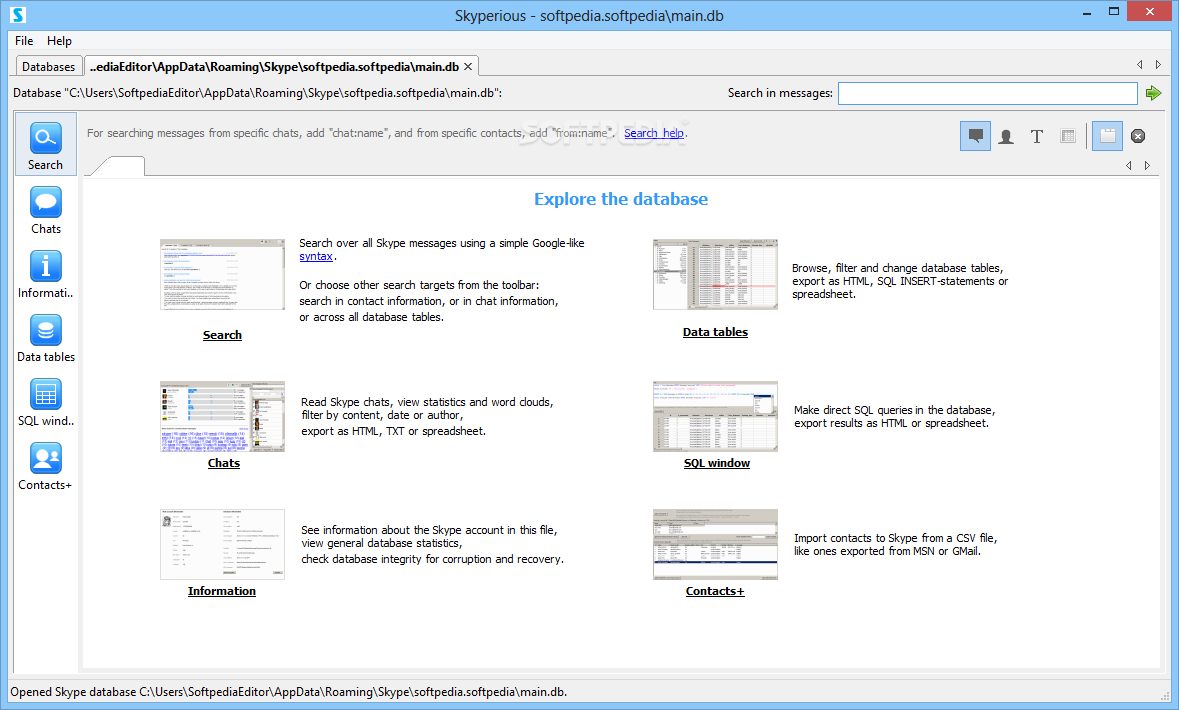Viewport: 1179px width, 710px height.
Task: Click the Database path label text
Action: click(x=257, y=93)
